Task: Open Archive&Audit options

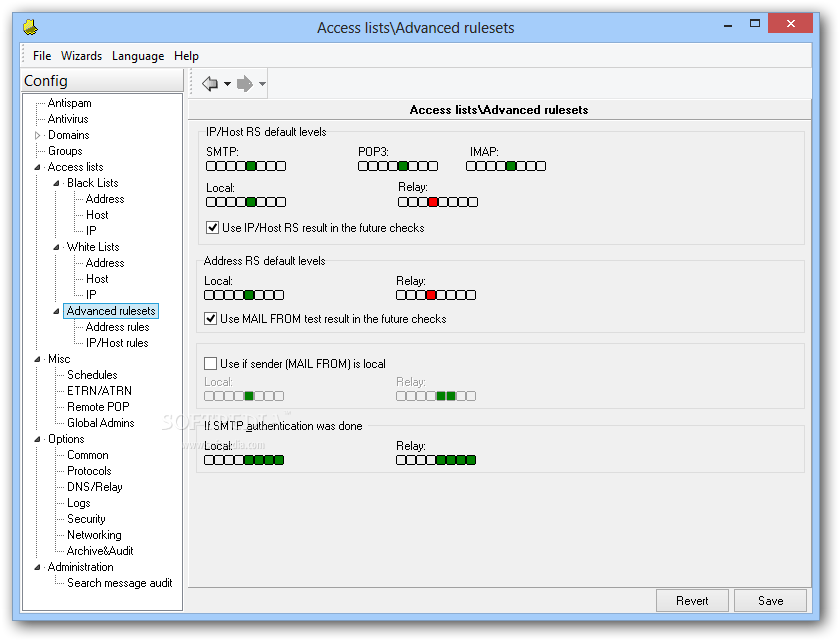Action: (x=100, y=550)
